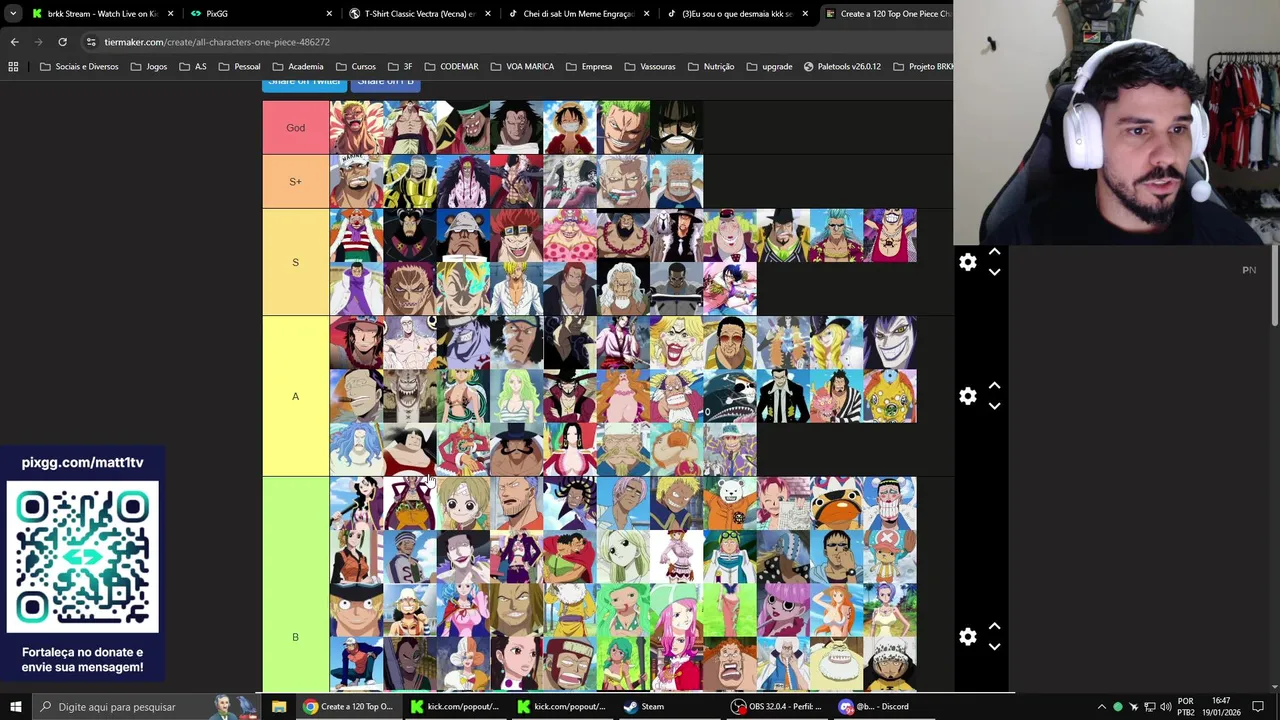
Task: Select the yellow A tier label
Action: (296, 396)
